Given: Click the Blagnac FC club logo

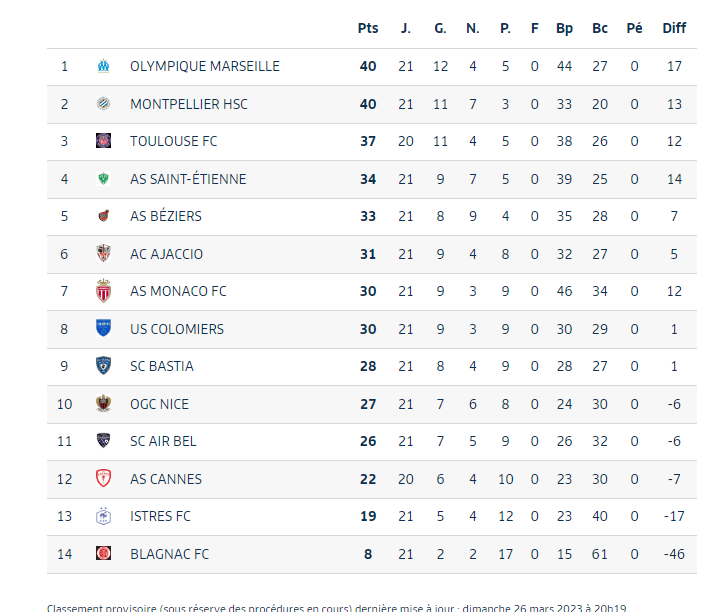Looking at the screenshot, I should click(x=103, y=554).
